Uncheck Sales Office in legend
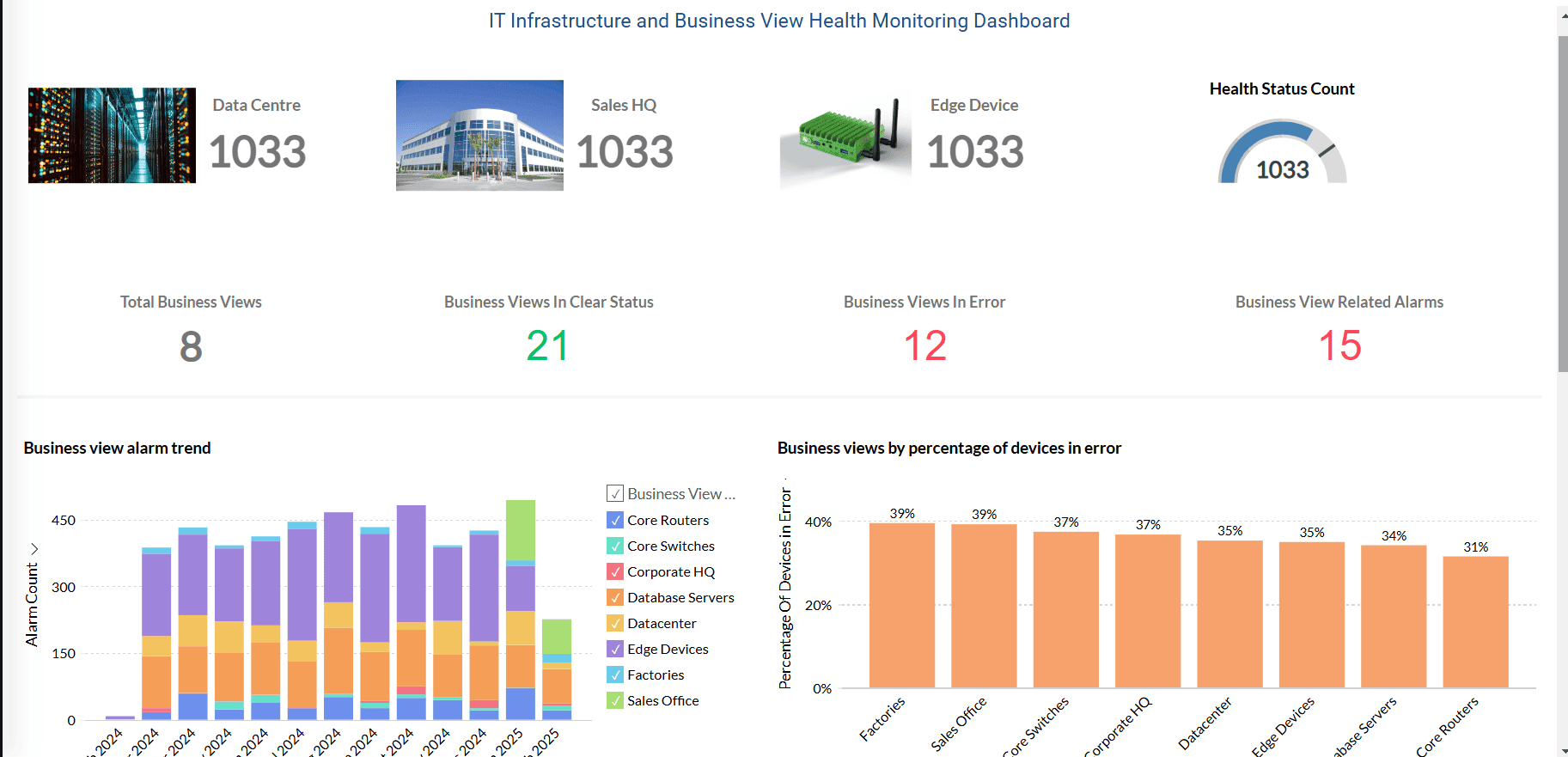Screen dimensions: 1568x757 (615, 700)
